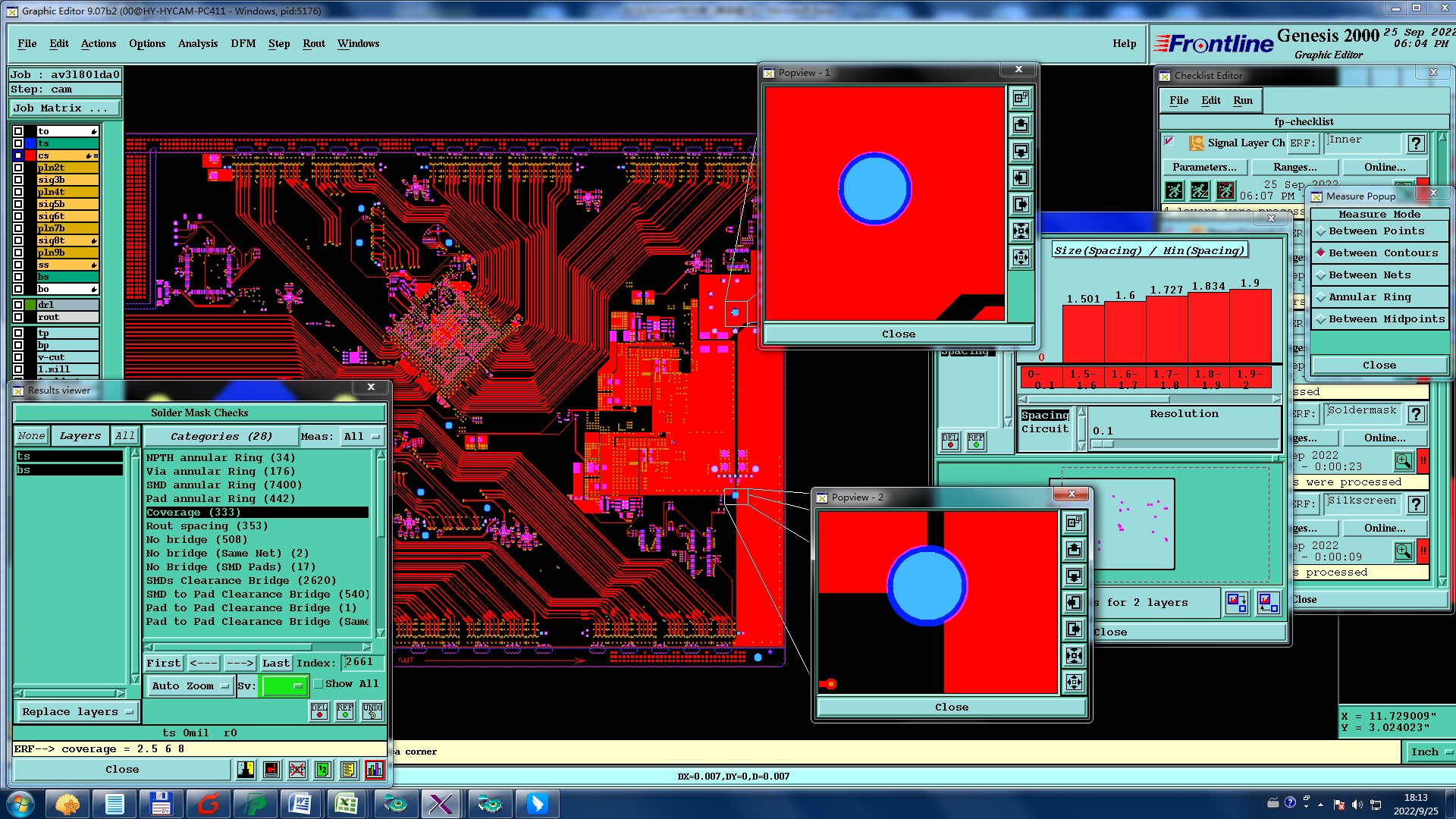This screenshot has width=1456, height=819.
Task: Open the Sv green severity dropdown
Action: (283, 686)
